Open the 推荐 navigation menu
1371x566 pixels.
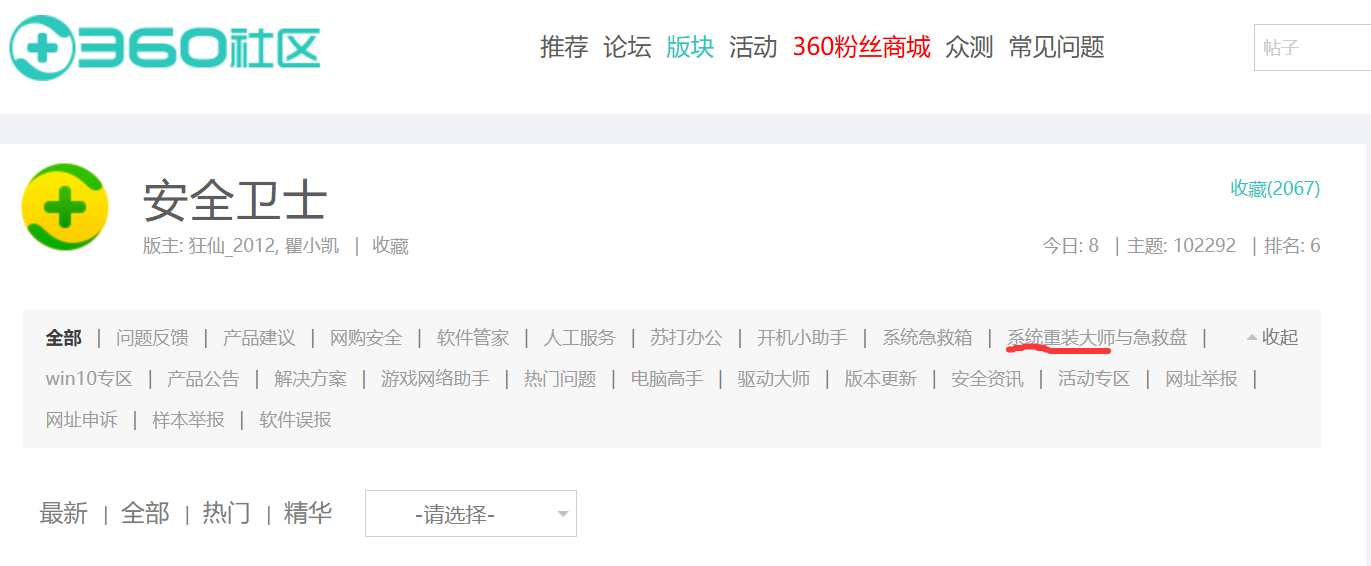click(x=564, y=47)
